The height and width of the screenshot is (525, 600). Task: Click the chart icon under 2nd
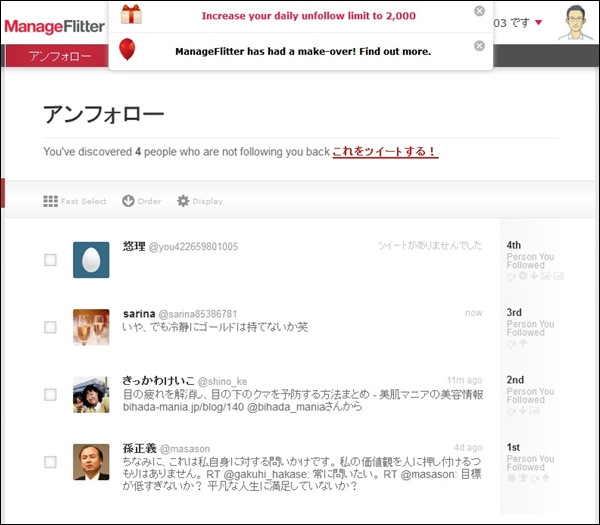pos(535,411)
